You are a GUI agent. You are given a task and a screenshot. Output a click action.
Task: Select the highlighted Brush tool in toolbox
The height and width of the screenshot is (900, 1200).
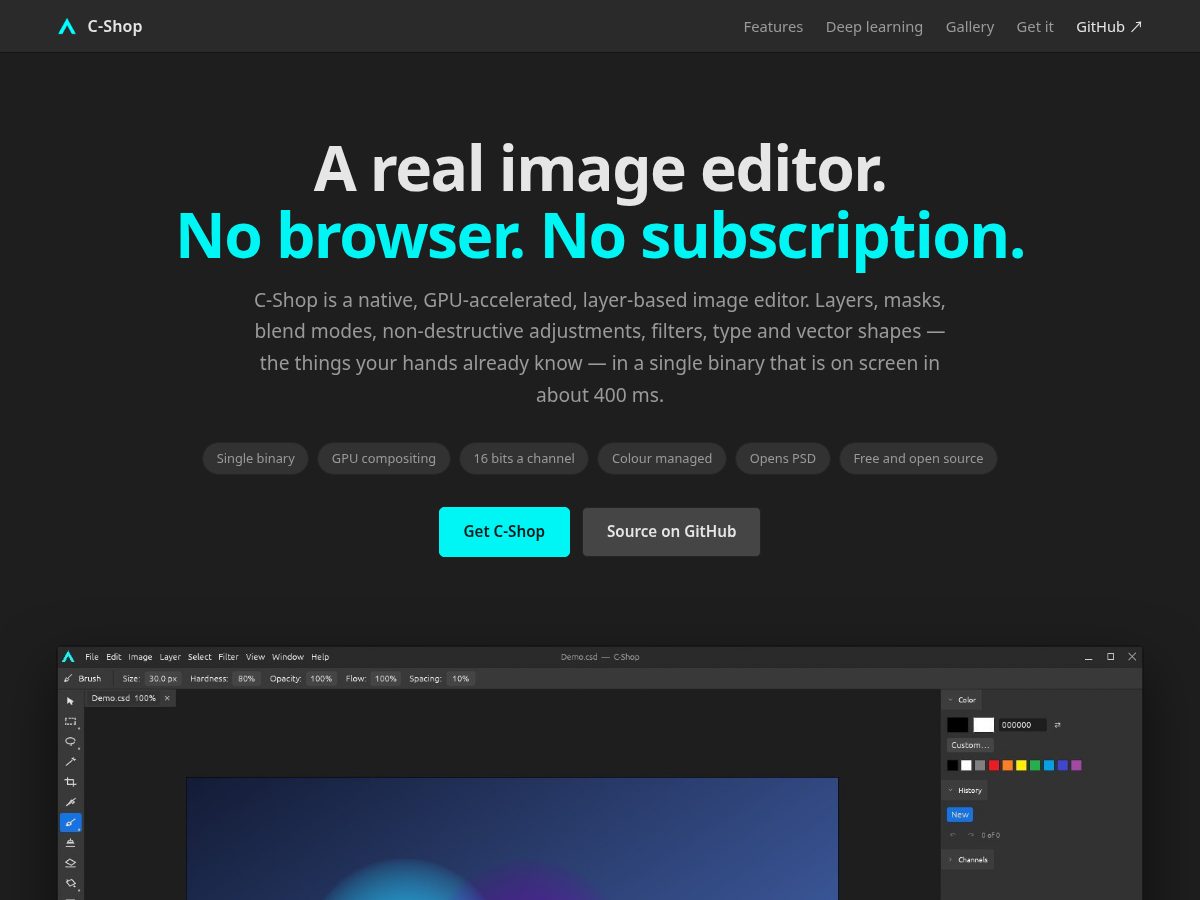(70, 823)
